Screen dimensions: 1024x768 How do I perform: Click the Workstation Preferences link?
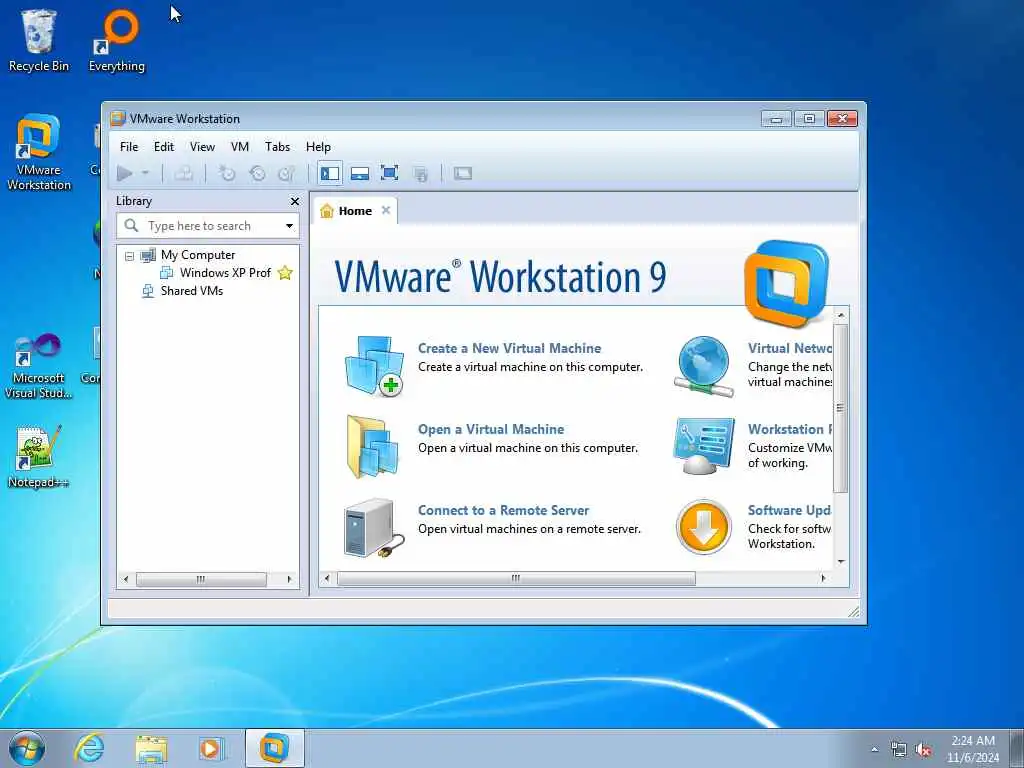790,429
